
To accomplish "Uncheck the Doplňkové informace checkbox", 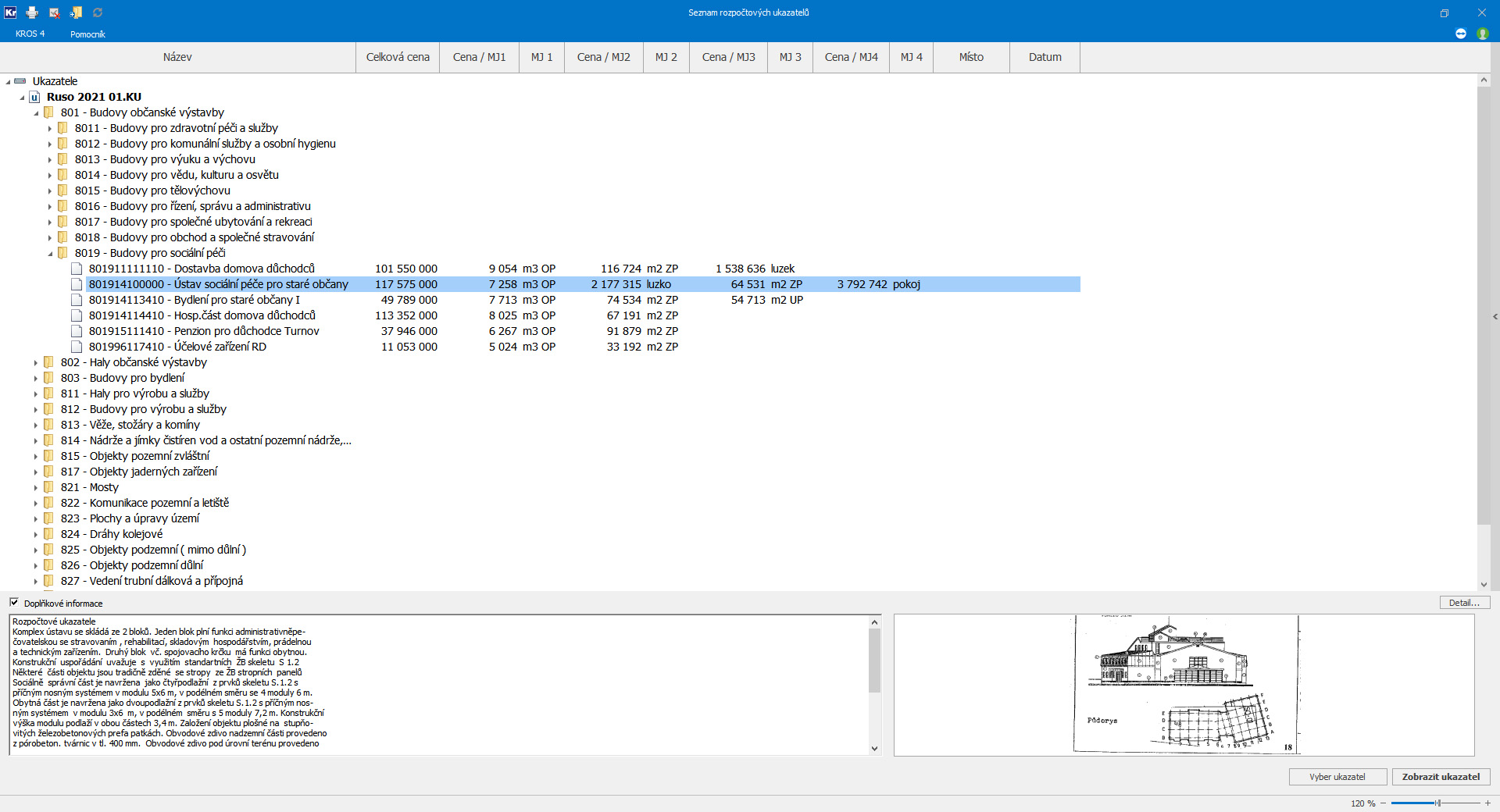I will pos(14,603).
